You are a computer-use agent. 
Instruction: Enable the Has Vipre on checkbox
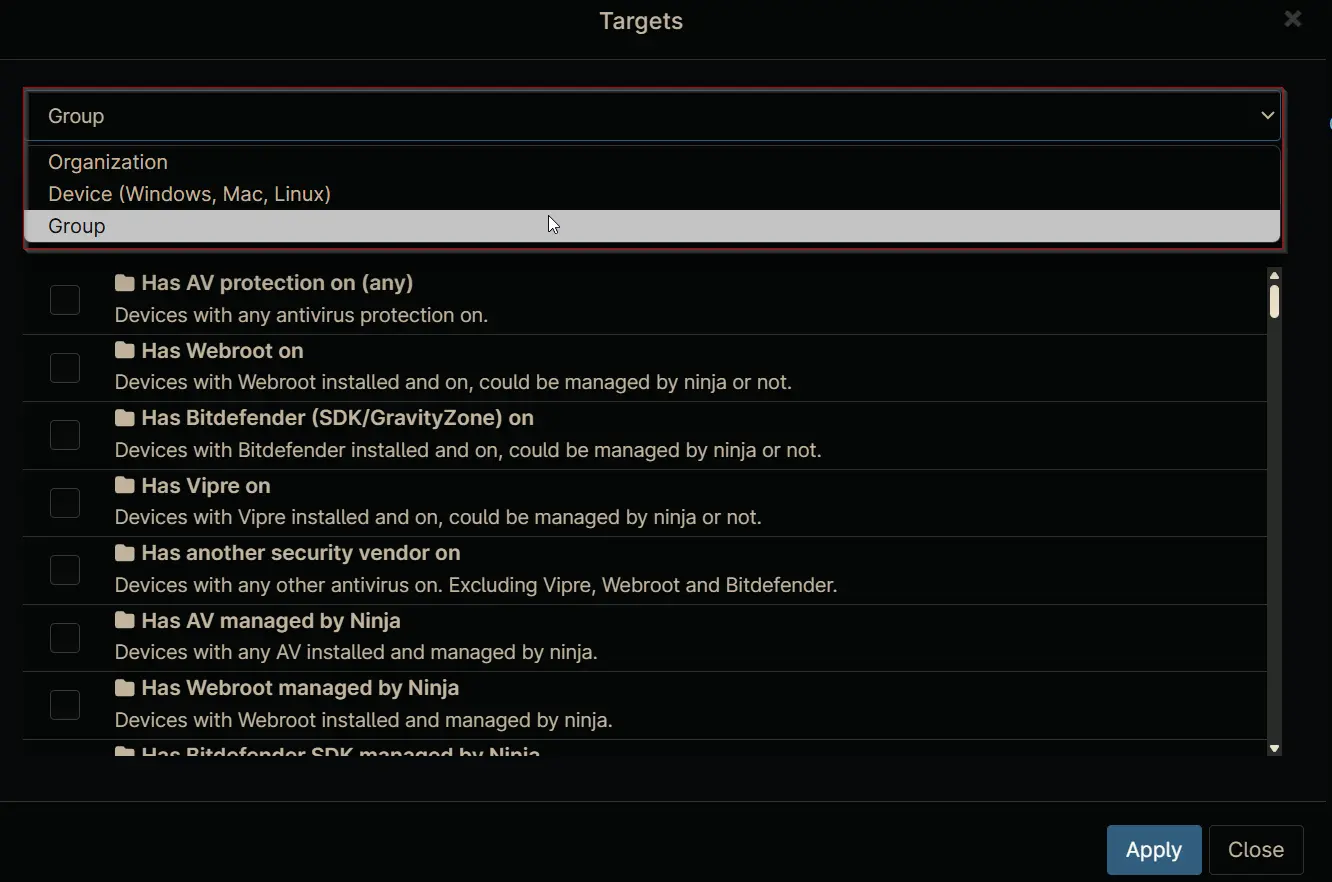coord(65,502)
